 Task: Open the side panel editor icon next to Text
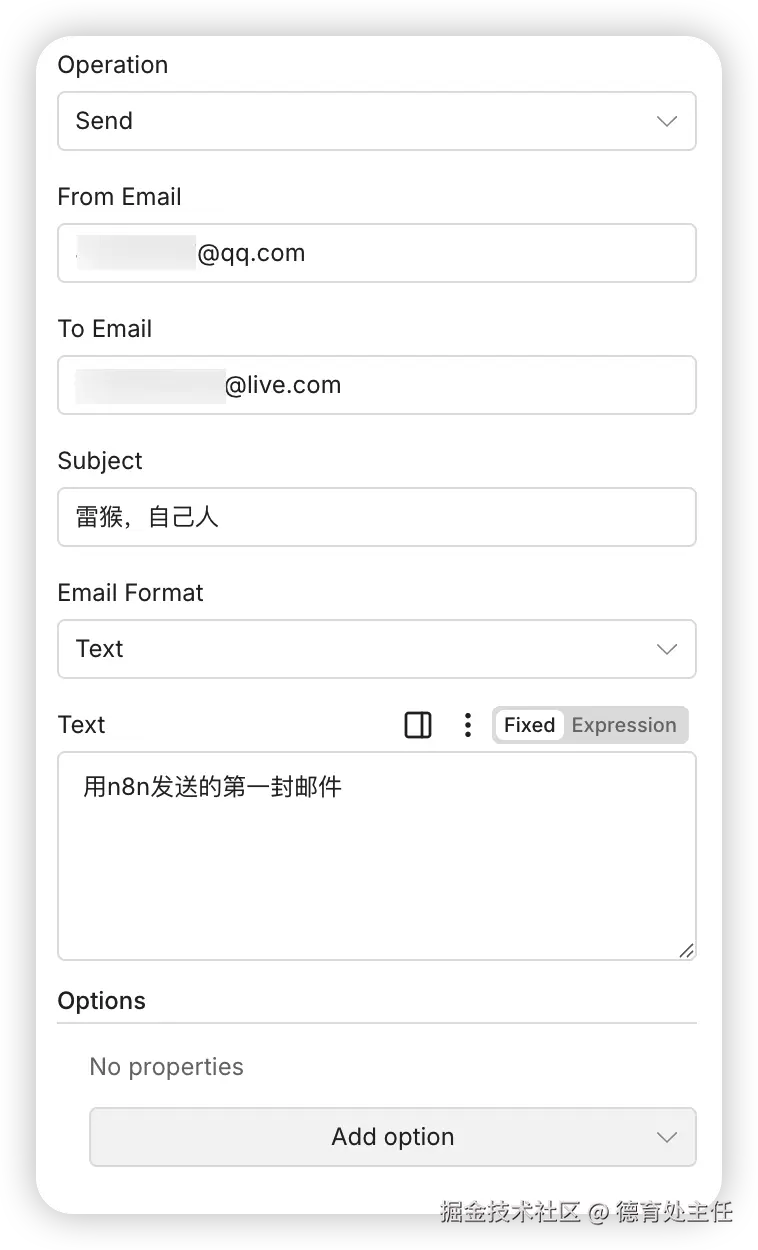tap(418, 725)
